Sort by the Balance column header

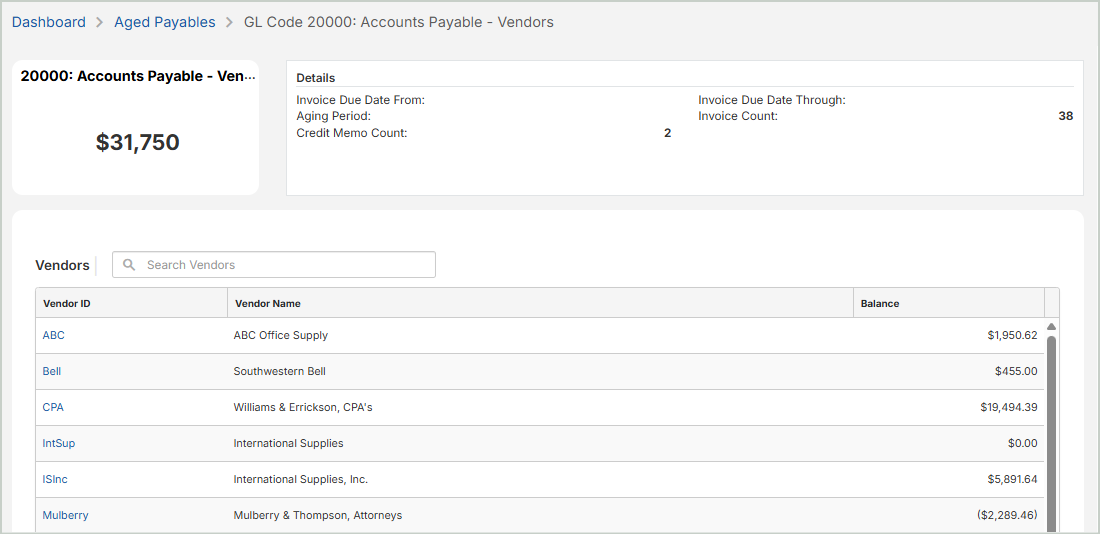880,303
